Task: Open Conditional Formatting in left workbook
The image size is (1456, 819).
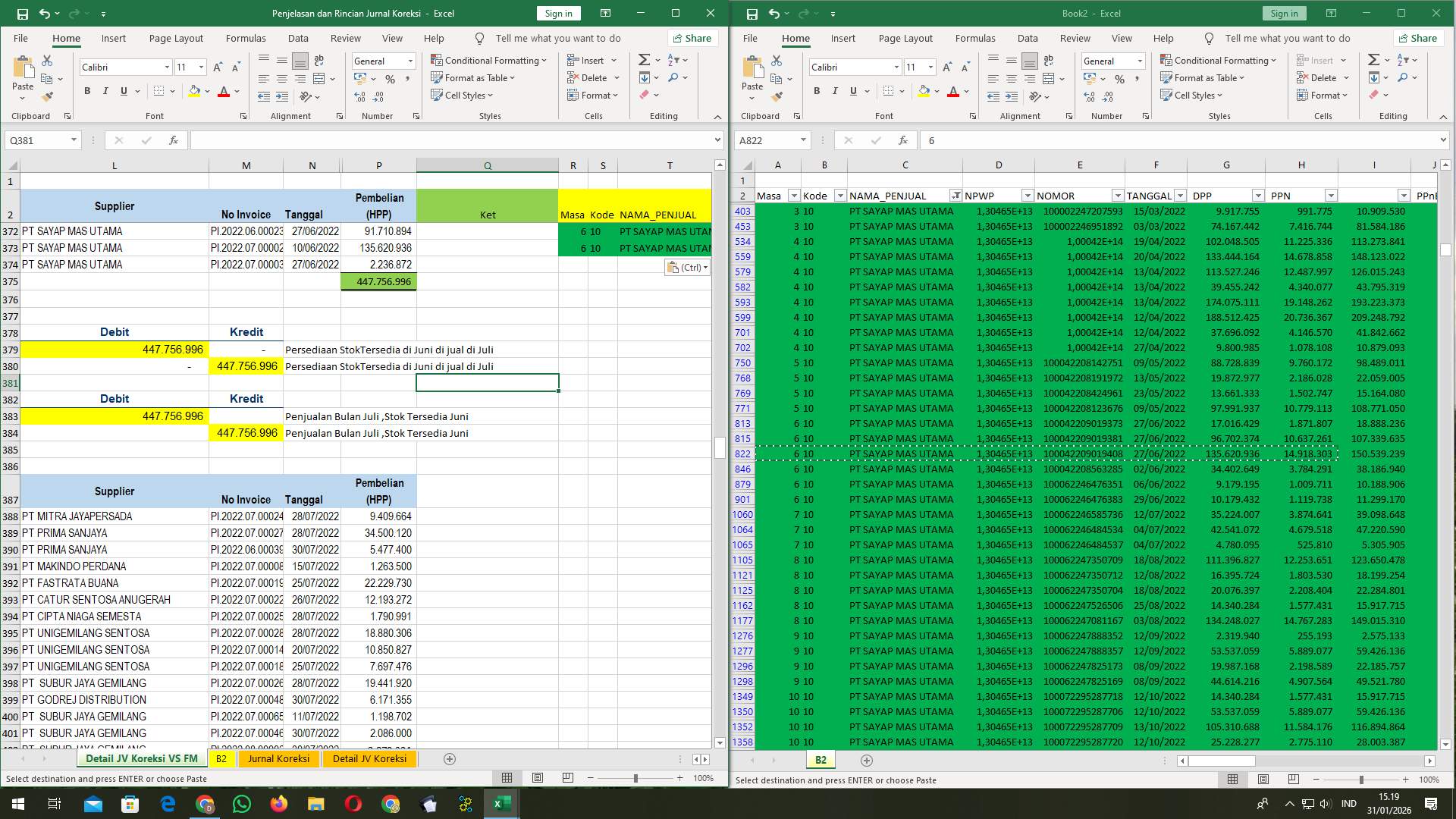Action: tap(489, 60)
